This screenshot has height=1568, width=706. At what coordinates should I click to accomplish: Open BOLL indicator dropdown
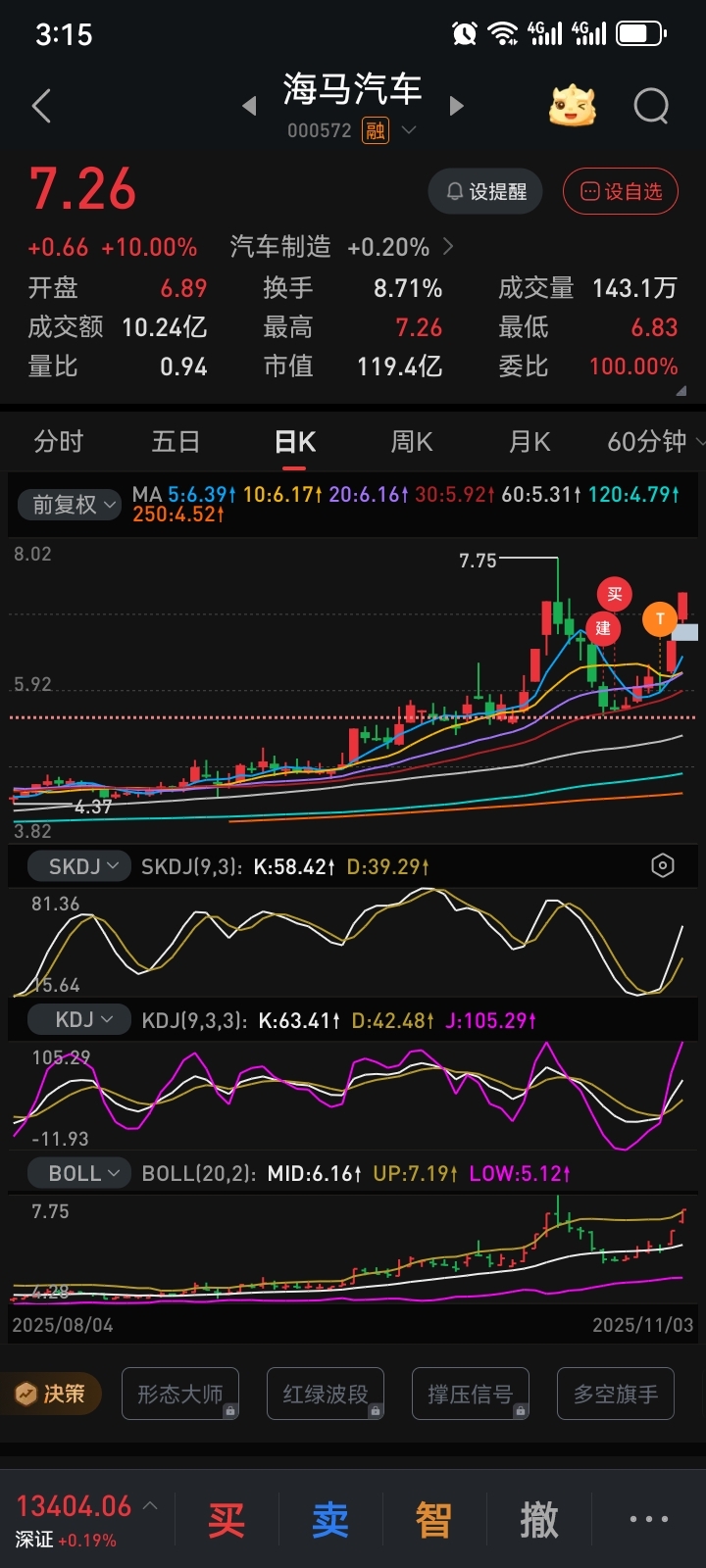(79, 1173)
